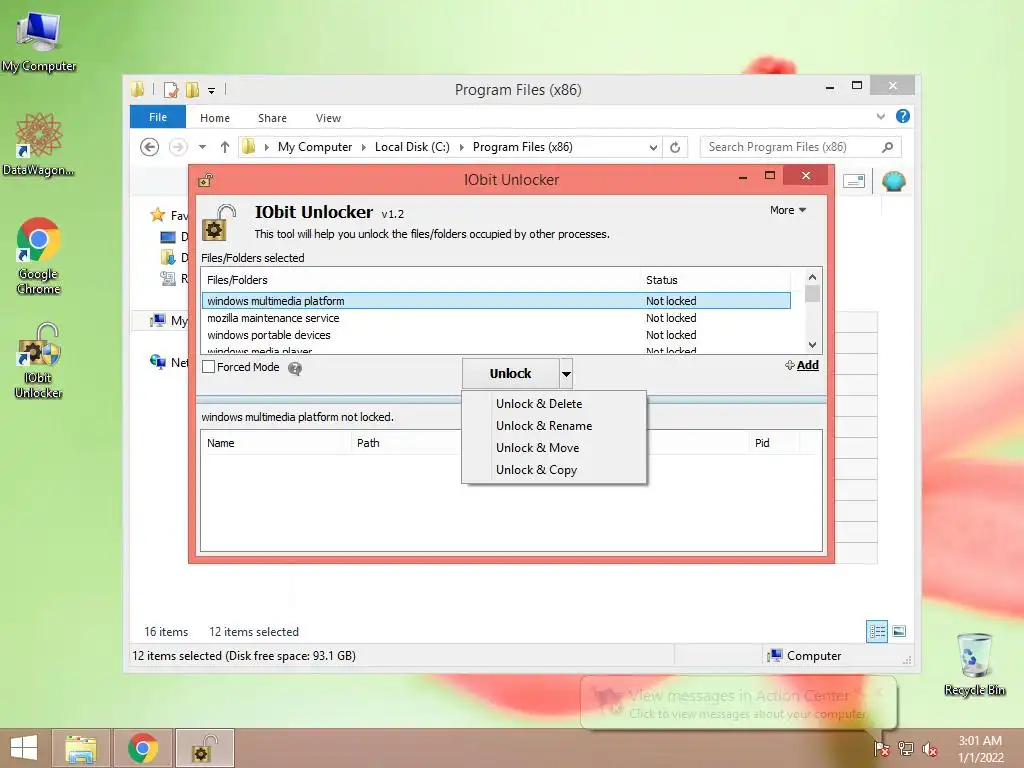Viewport: 1024px width, 768px height.
Task: Open the More dropdown in IObit Unlocker
Action: 788,210
